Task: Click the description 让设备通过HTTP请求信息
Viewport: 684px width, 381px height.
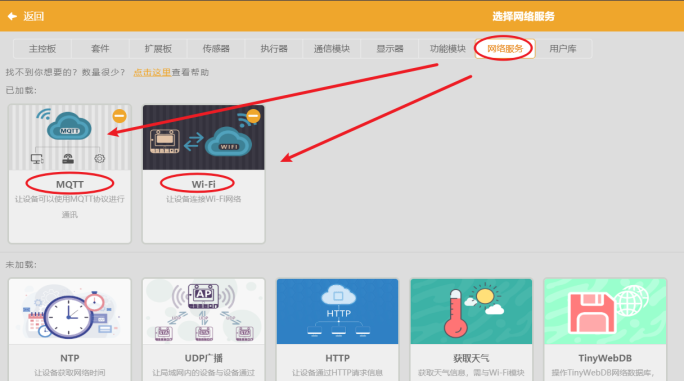Action: coord(338,373)
